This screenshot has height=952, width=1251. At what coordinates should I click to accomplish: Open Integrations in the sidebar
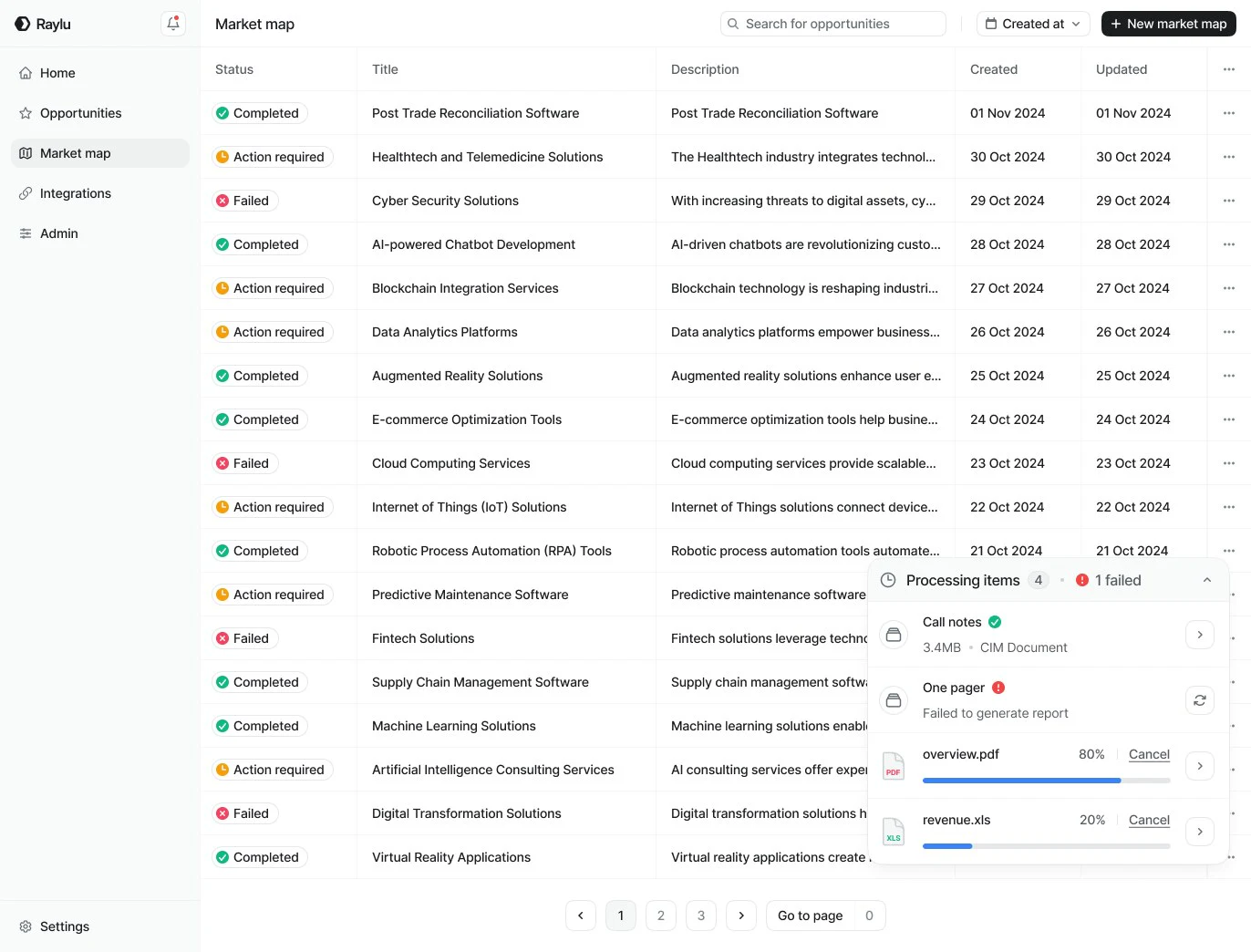point(100,193)
